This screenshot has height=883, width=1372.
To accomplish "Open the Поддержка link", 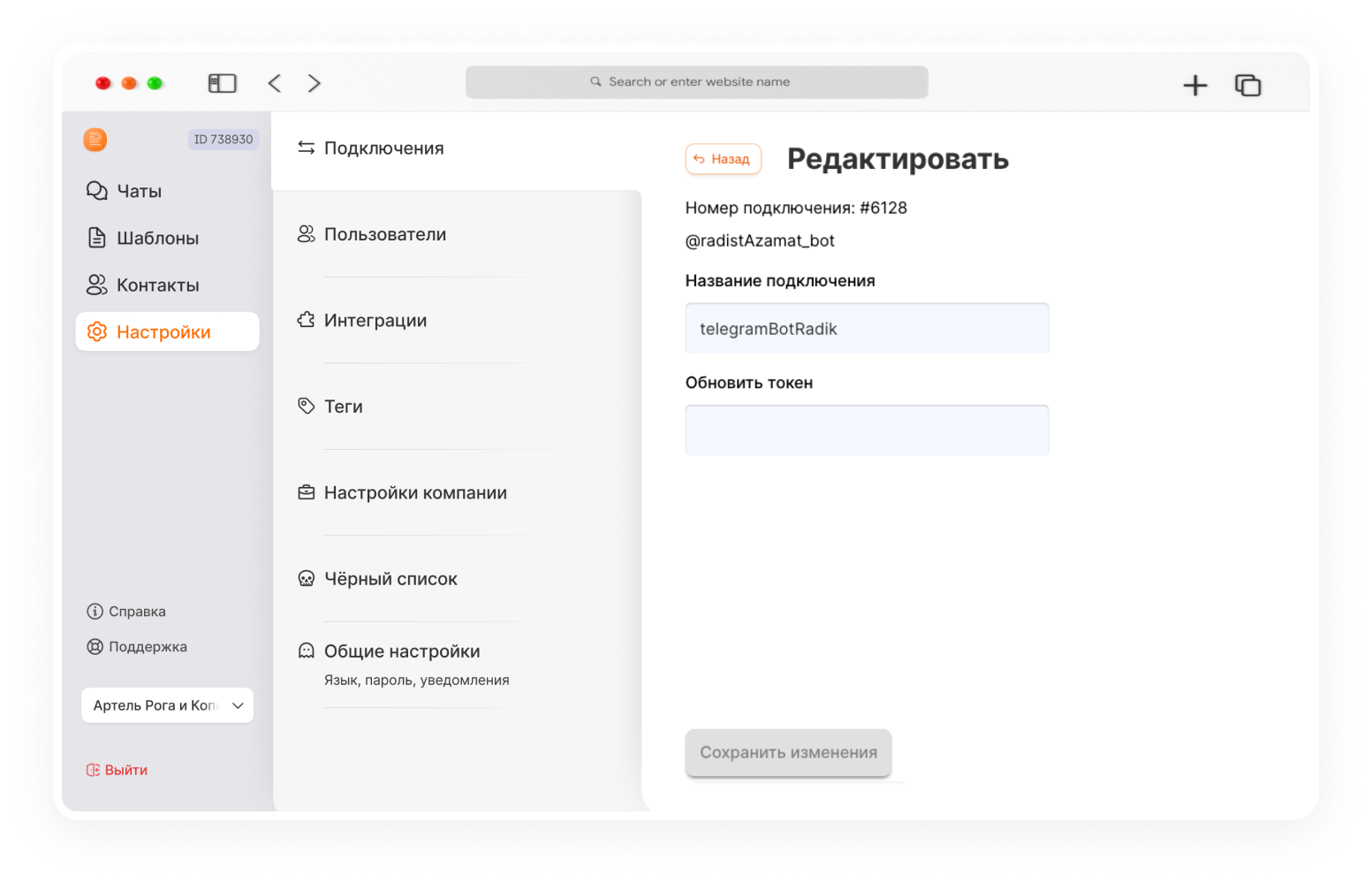I will coord(148,647).
